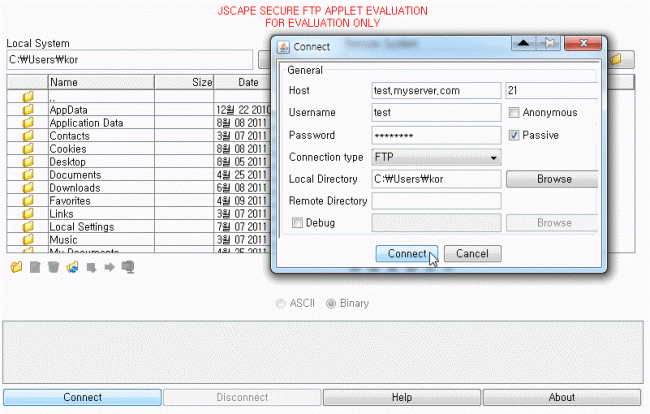Select the ASCII transfer mode radio button
The height and width of the screenshot is (414, 650).
282,303
